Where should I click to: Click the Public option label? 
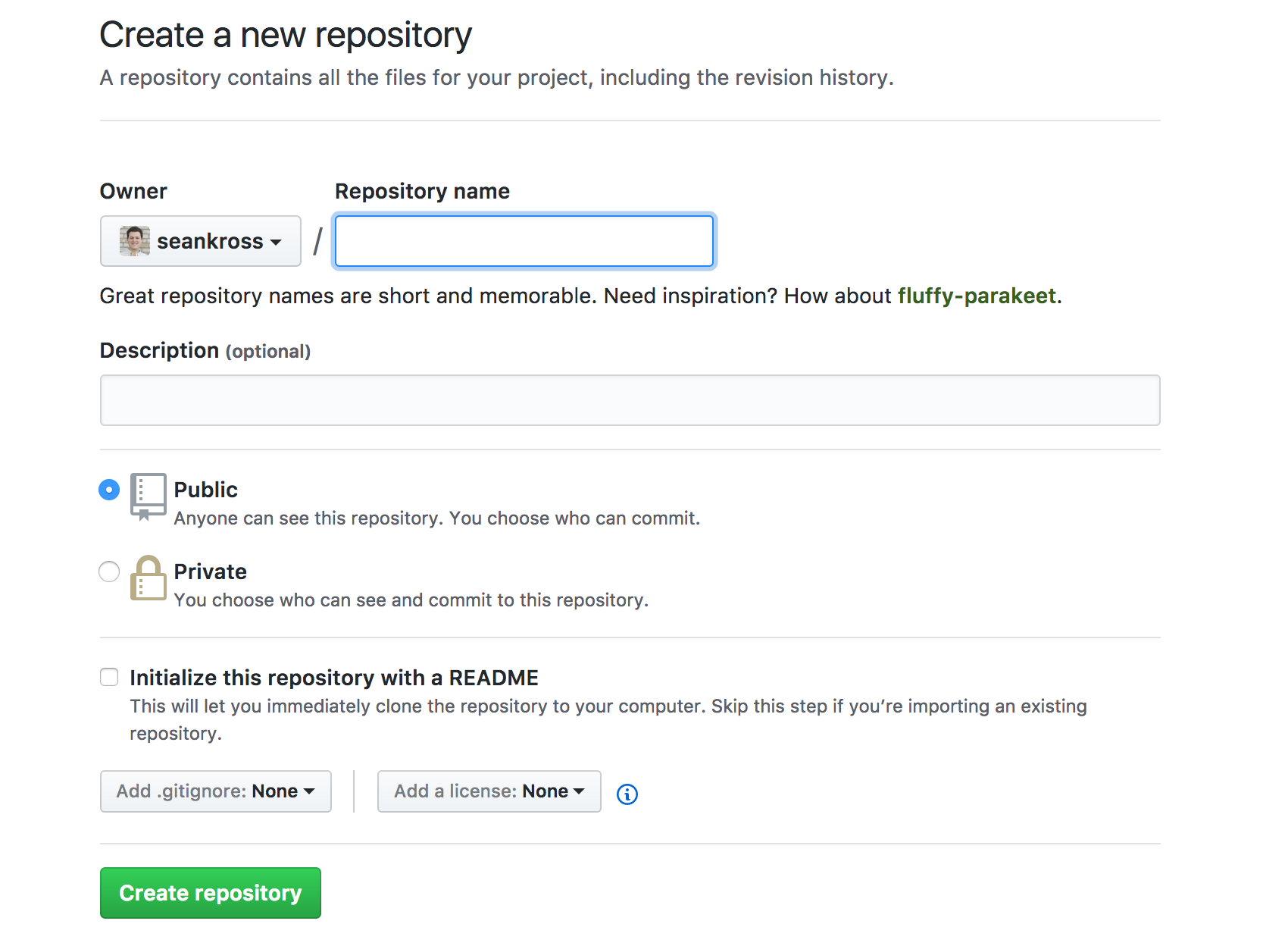[206, 490]
